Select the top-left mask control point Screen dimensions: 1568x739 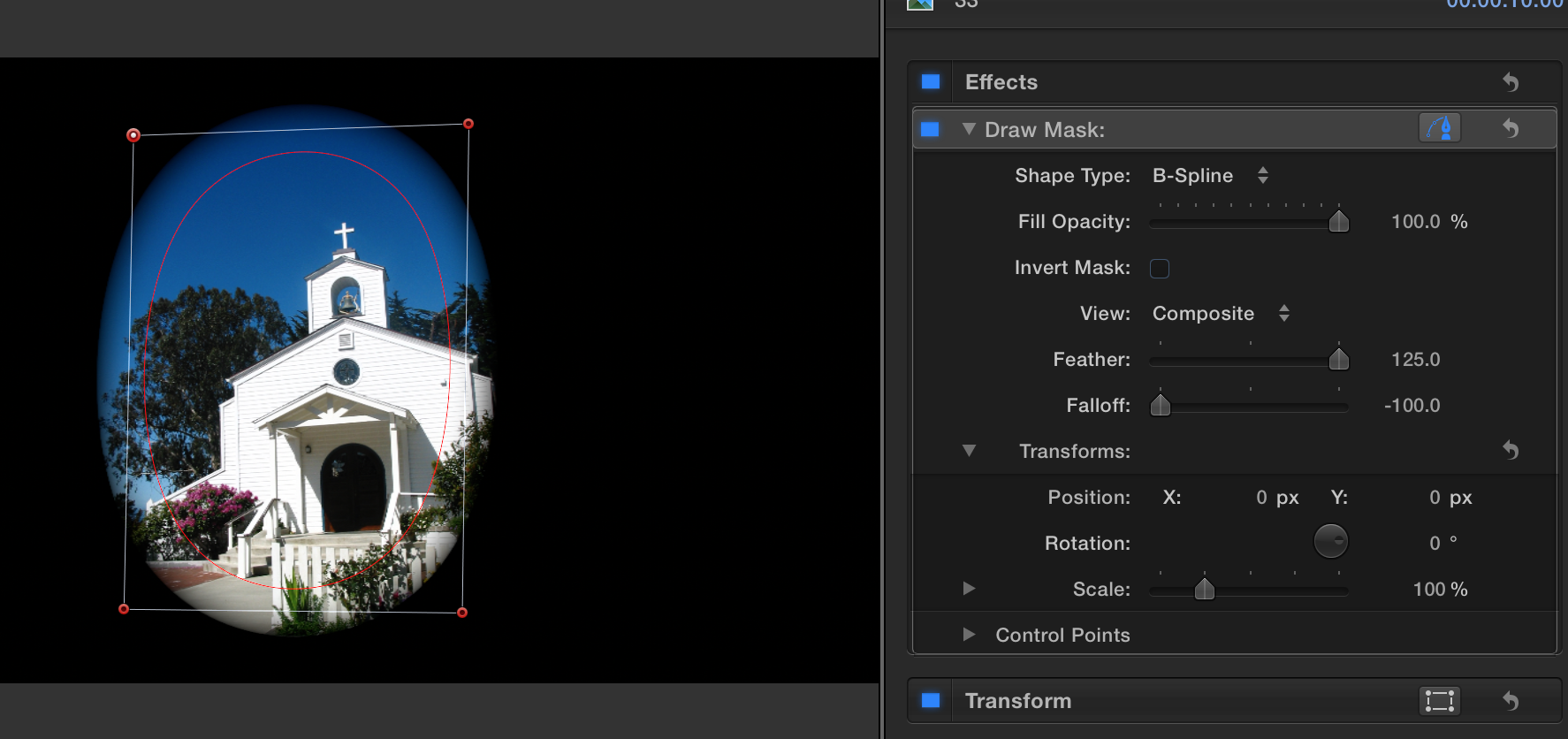[133, 135]
